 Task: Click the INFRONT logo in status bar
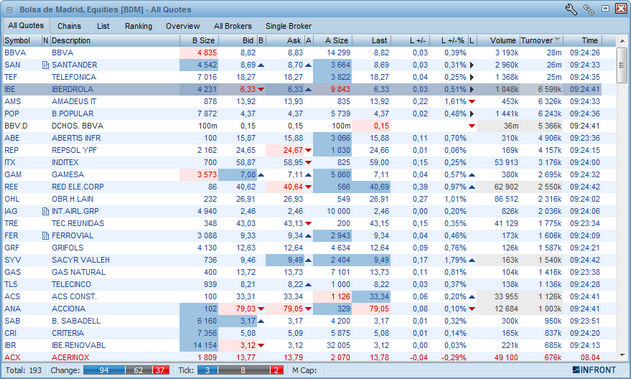pos(594,370)
